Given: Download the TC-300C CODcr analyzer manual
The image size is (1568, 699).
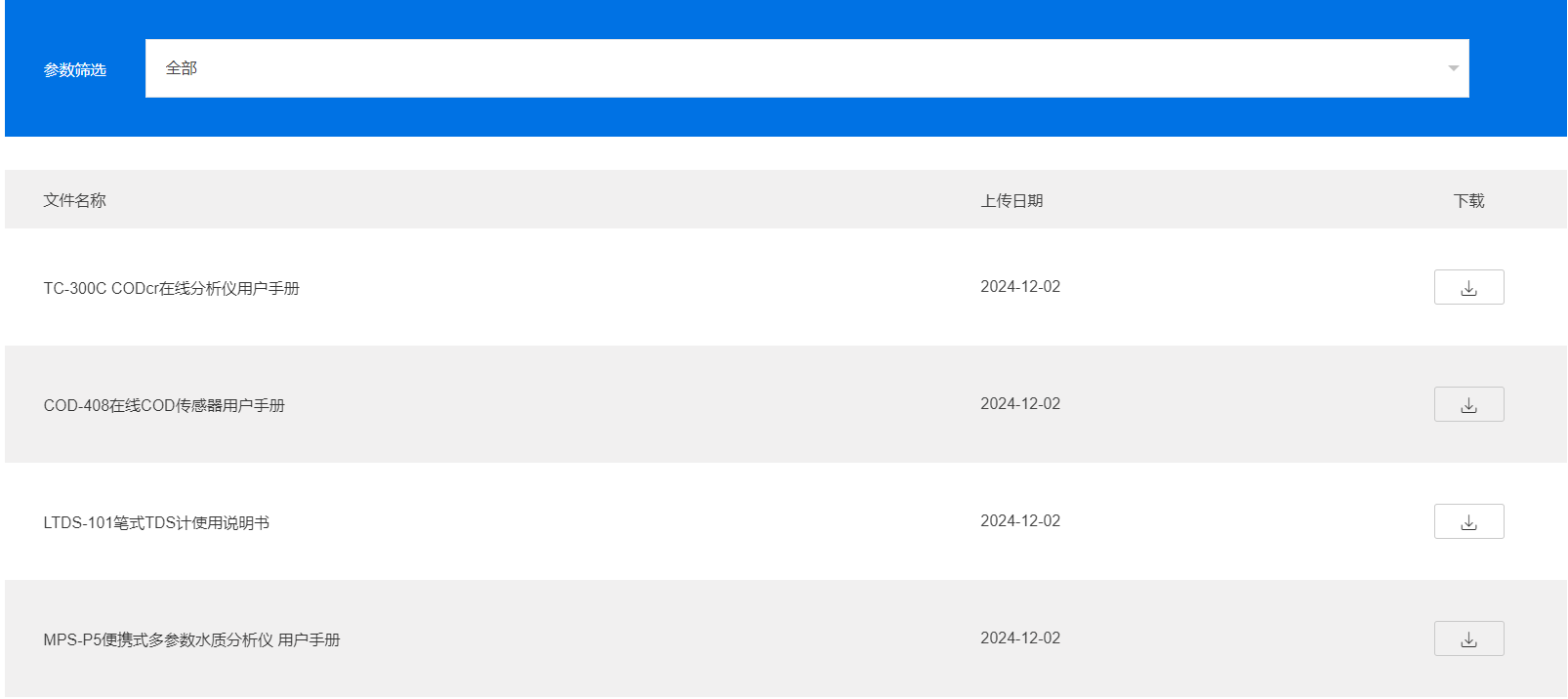Looking at the screenshot, I should tap(1468, 288).
